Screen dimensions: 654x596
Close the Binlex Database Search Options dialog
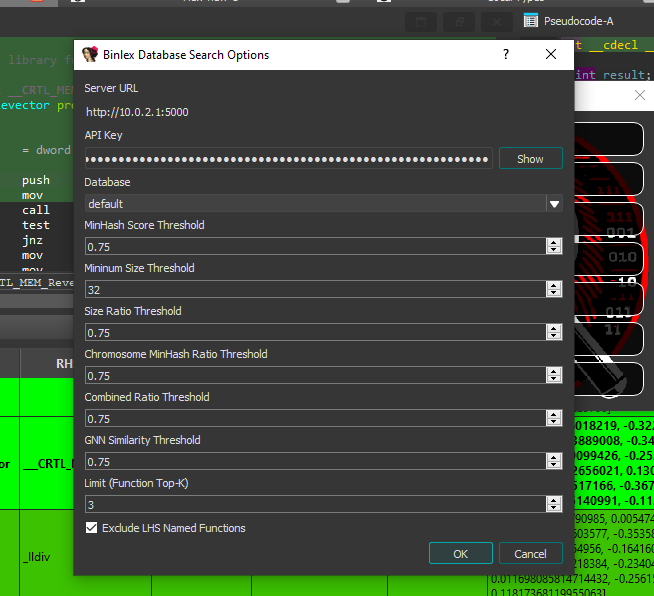(x=551, y=54)
